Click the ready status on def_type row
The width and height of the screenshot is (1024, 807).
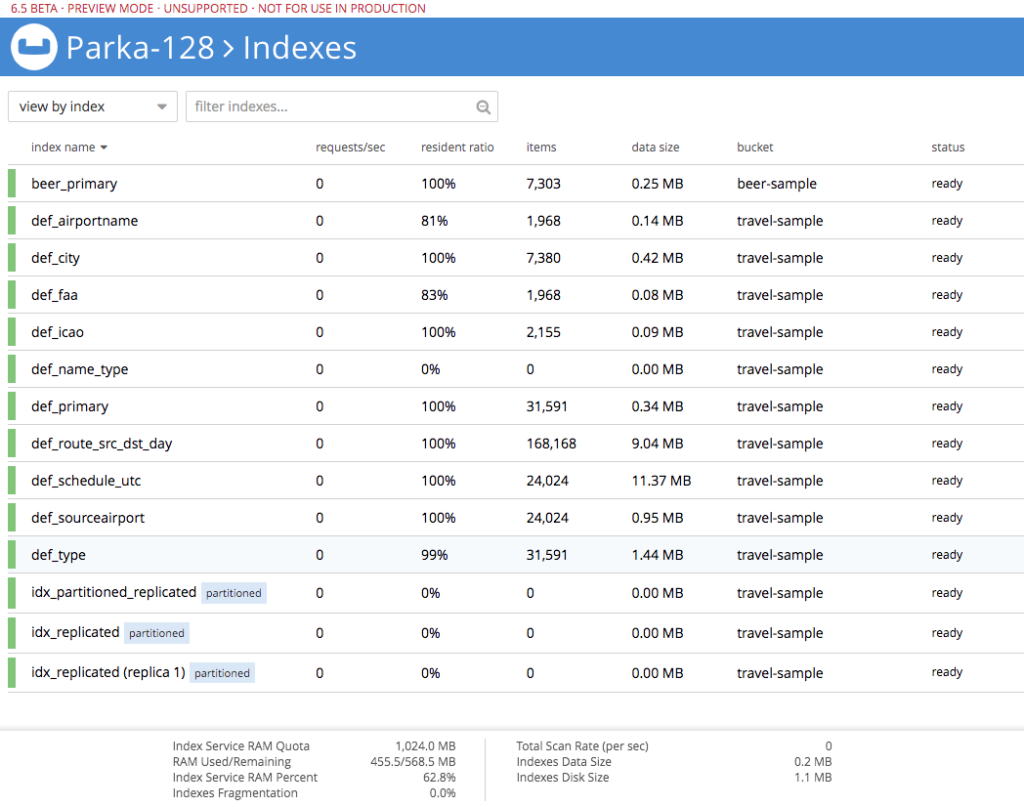coord(946,554)
